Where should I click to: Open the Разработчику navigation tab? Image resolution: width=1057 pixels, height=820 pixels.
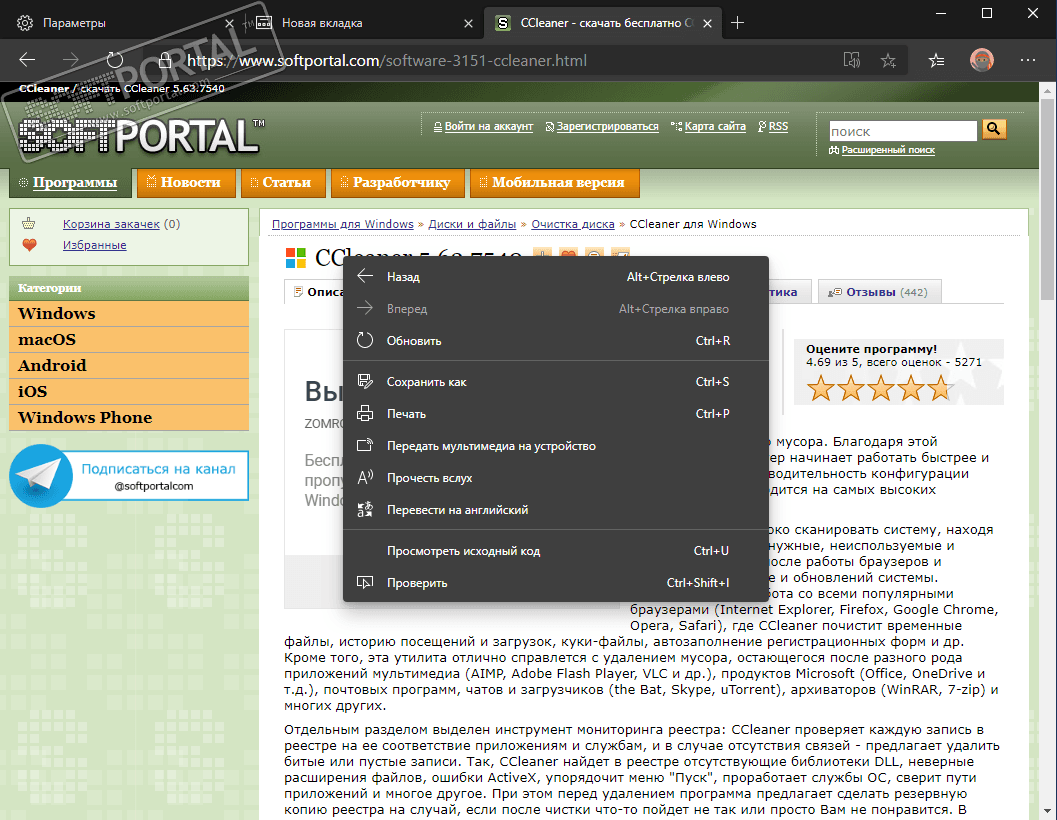tap(397, 182)
